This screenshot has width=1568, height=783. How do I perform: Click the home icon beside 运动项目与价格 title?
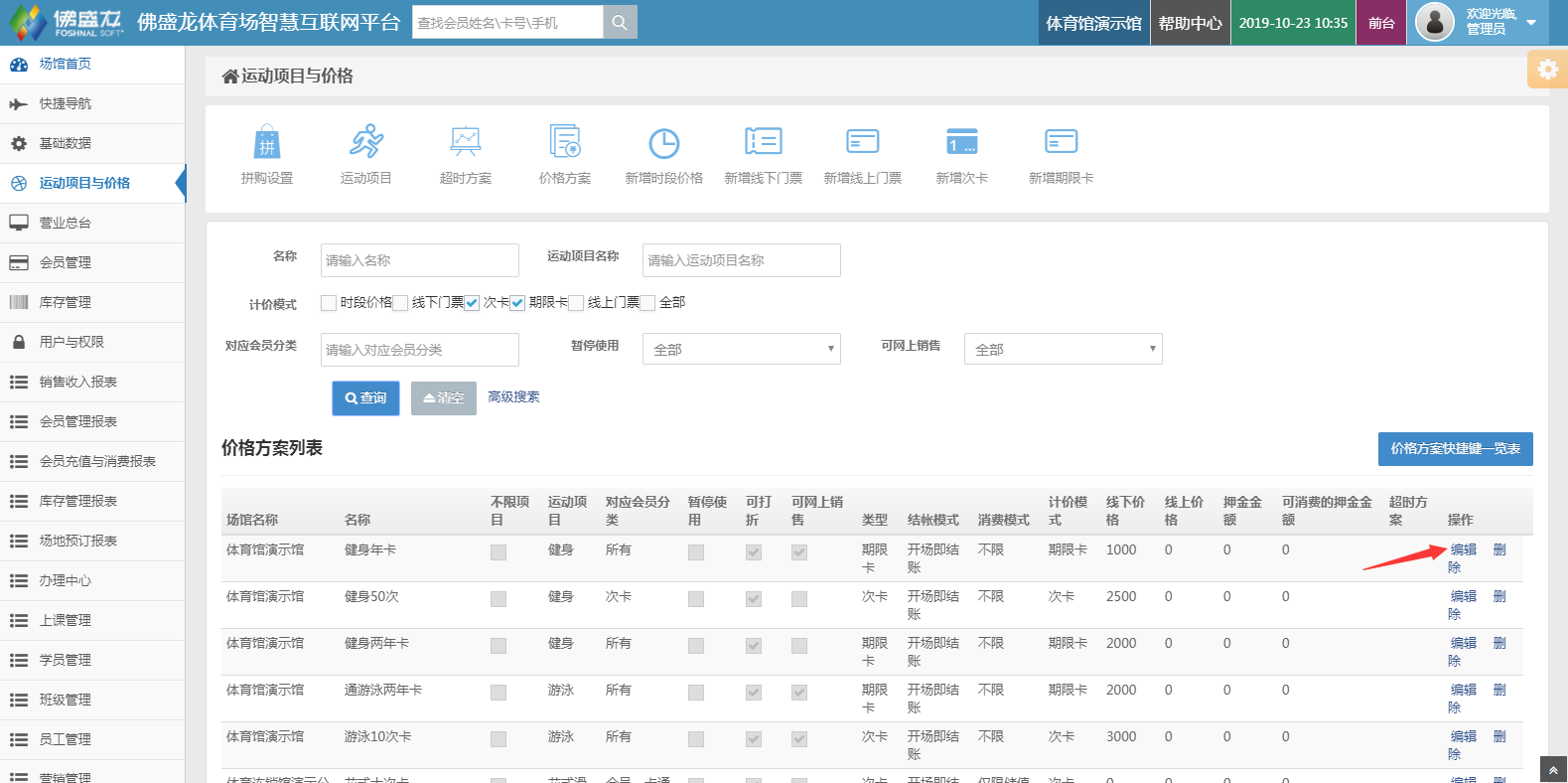230,77
